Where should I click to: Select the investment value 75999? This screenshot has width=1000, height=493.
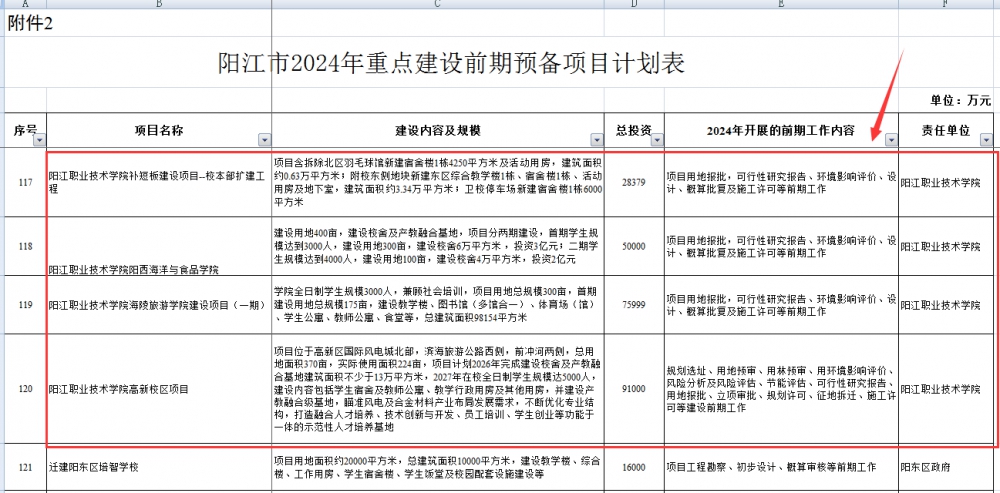pos(635,305)
